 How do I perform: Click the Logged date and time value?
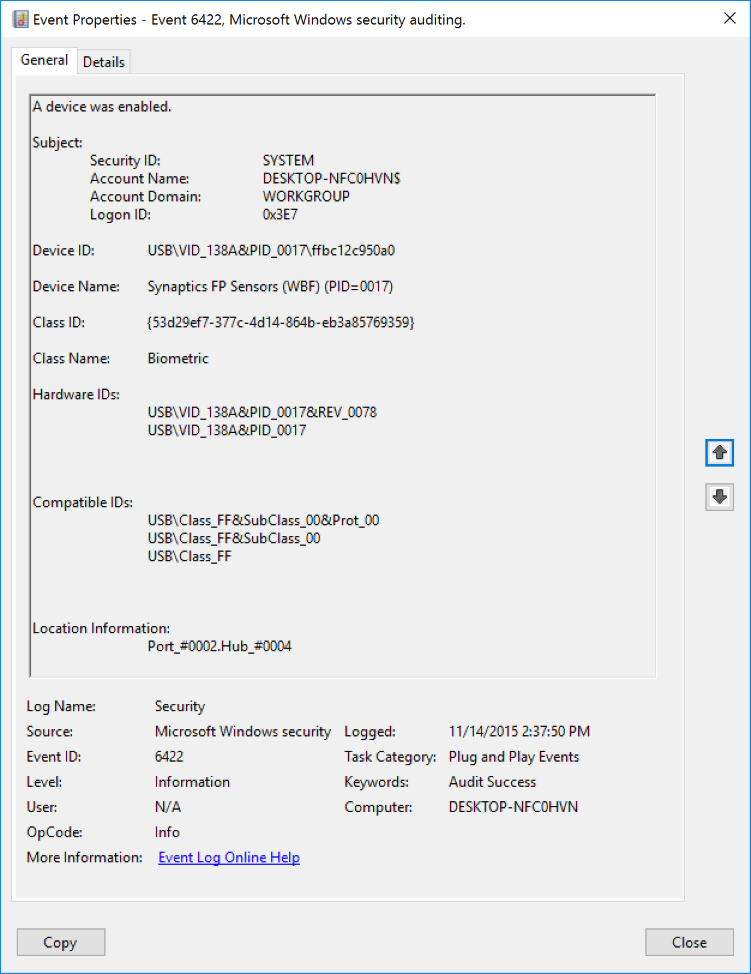(519, 732)
